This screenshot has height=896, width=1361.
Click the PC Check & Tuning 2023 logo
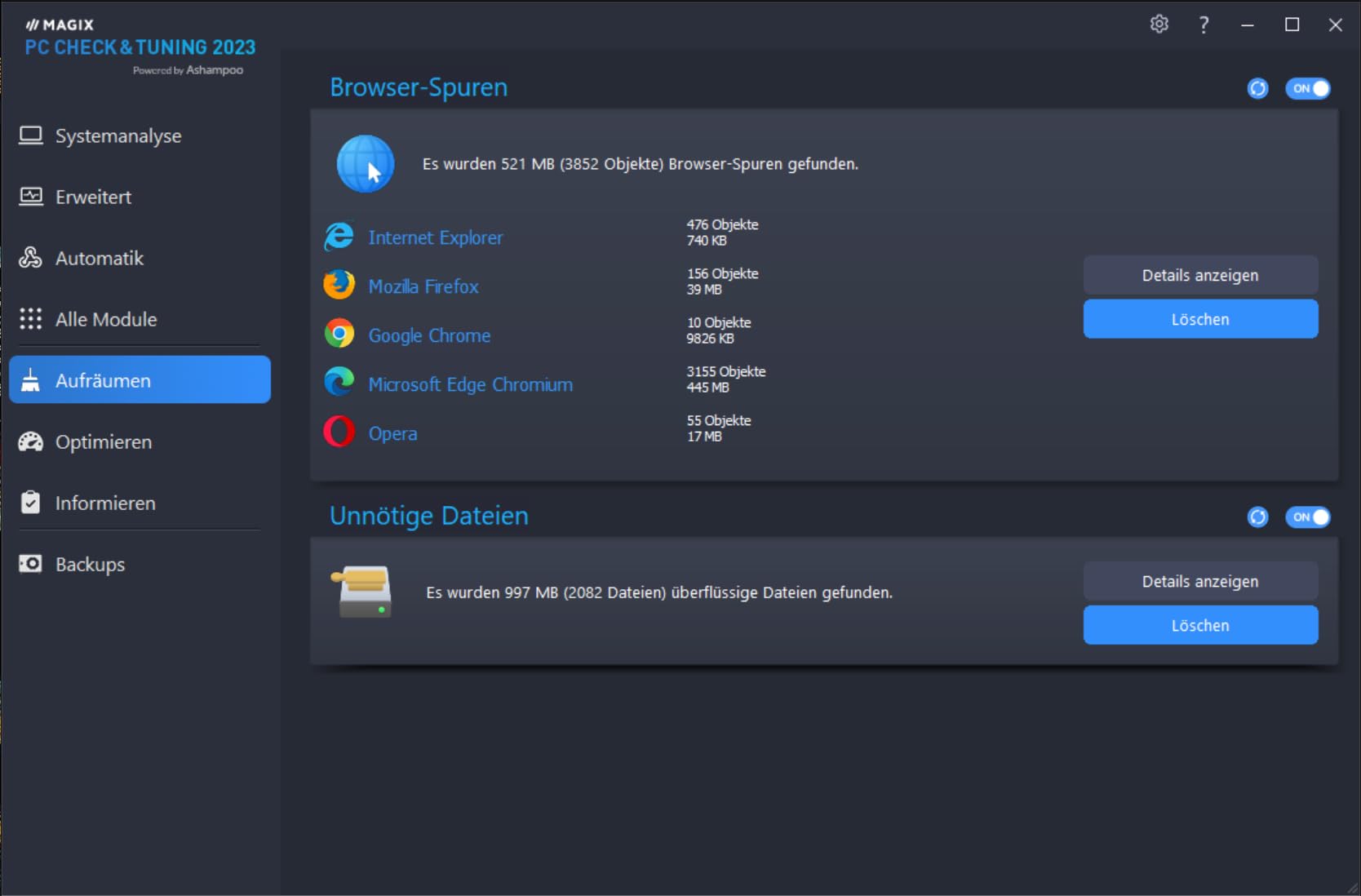tap(140, 47)
